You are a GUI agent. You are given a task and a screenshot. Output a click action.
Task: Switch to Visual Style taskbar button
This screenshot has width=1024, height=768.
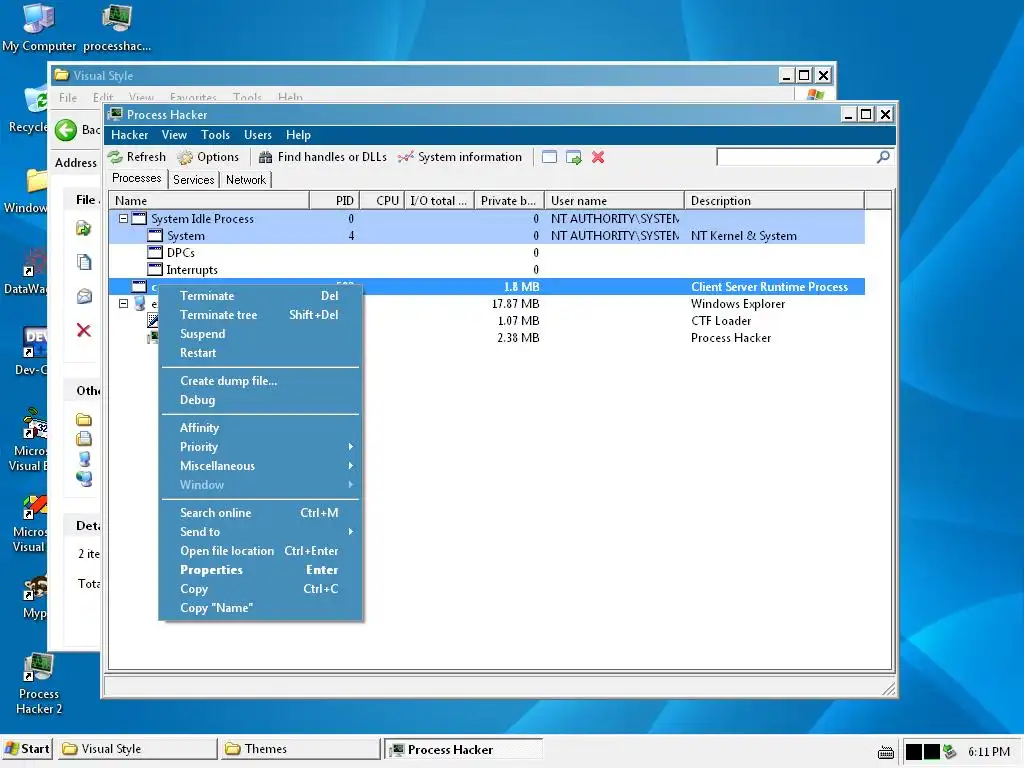(137, 748)
